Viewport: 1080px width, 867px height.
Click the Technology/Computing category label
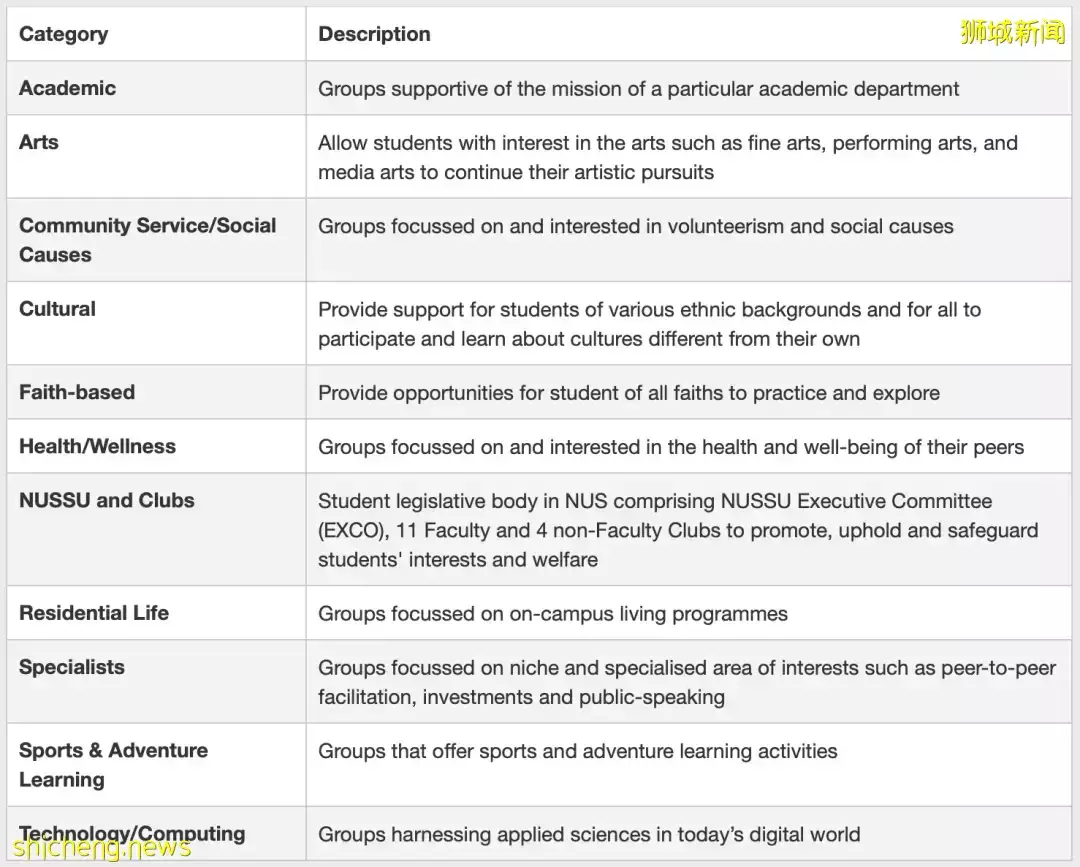pyautogui.click(x=132, y=833)
